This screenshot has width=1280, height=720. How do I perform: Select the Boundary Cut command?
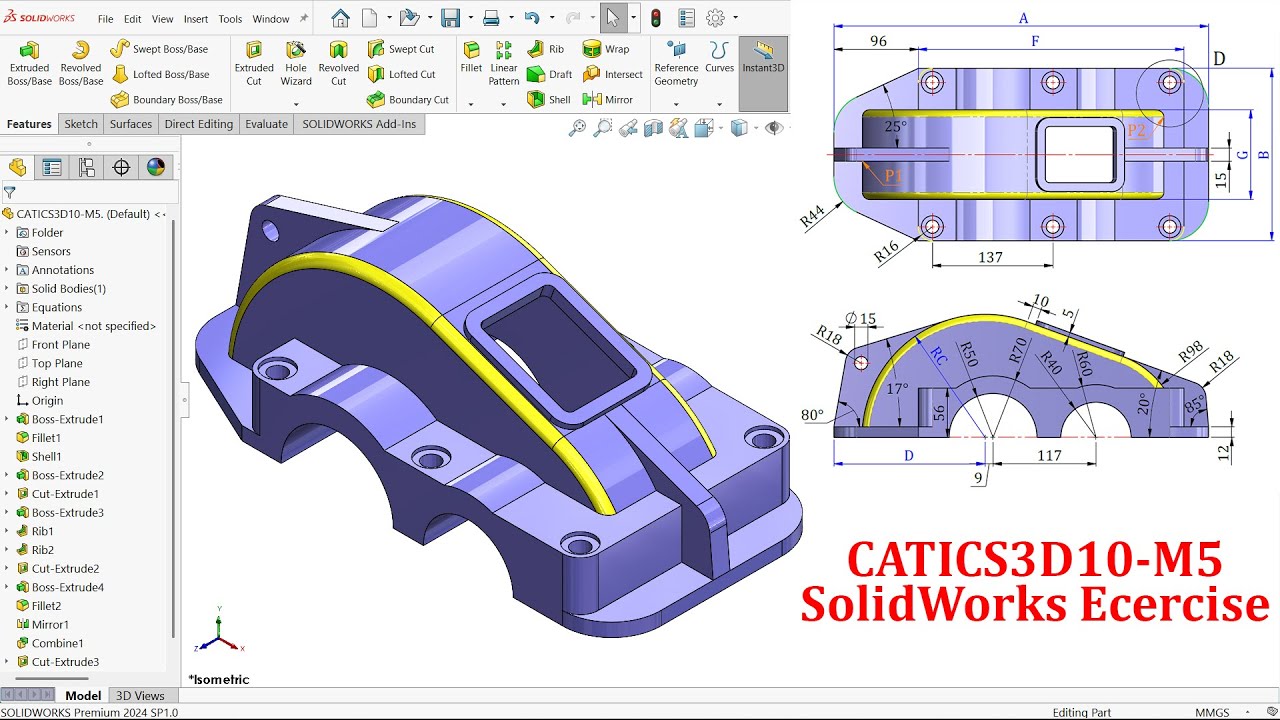tap(407, 99)
